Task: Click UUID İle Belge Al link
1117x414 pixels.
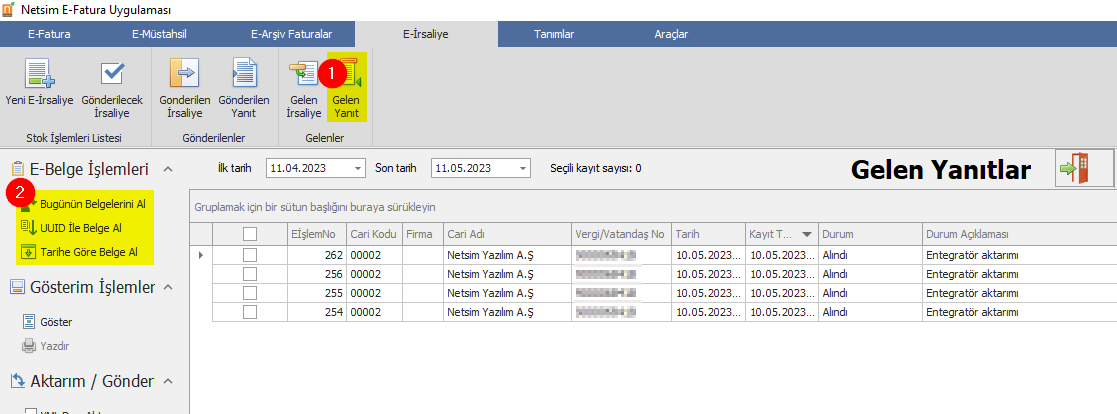Action: (x=81, y=228)
